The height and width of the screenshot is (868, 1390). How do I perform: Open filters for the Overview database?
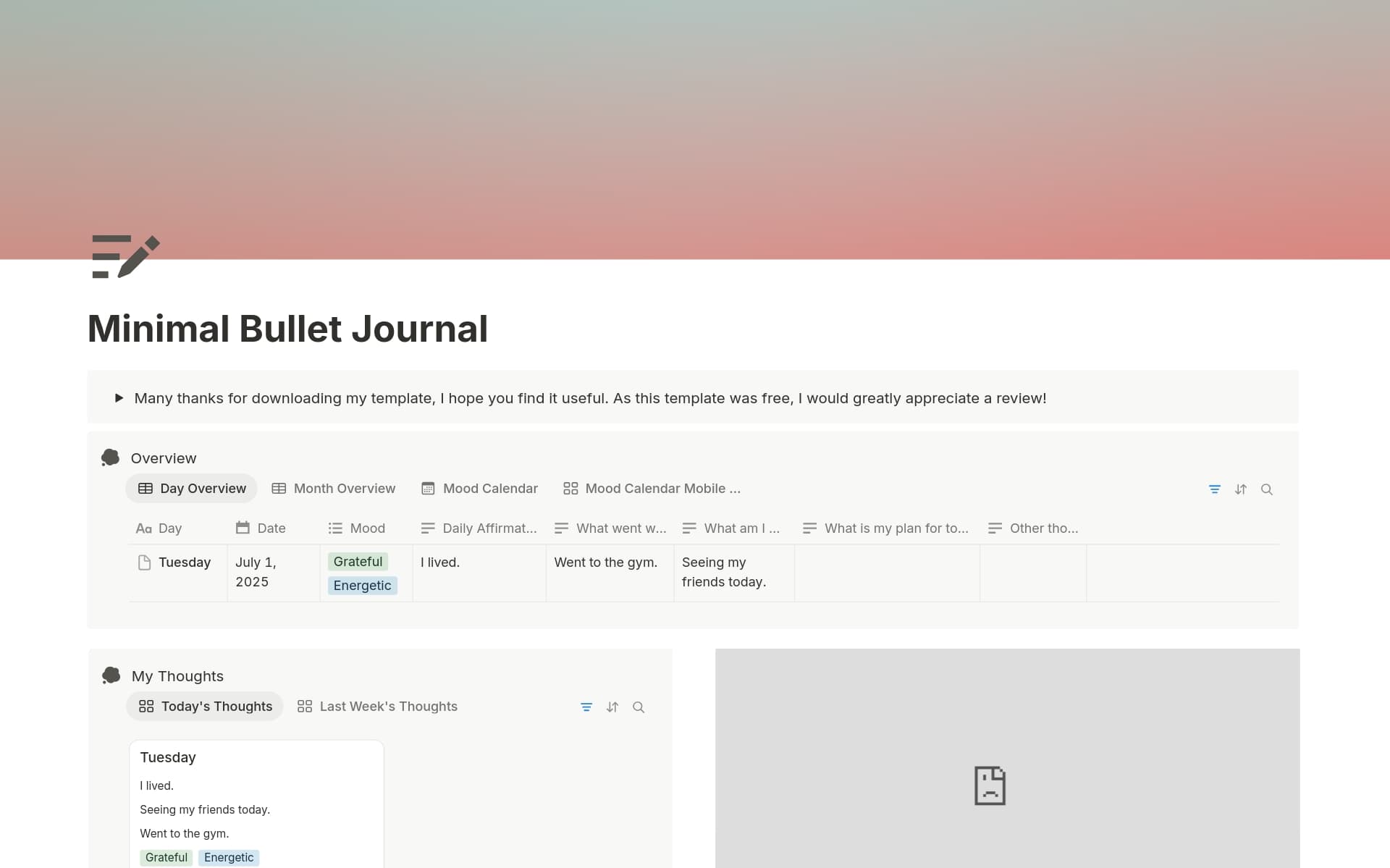point(1215,489)
